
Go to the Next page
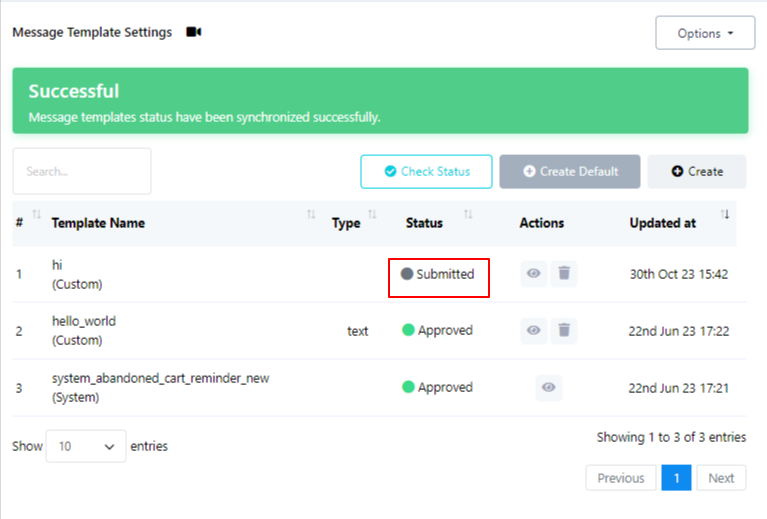point(721,478)
